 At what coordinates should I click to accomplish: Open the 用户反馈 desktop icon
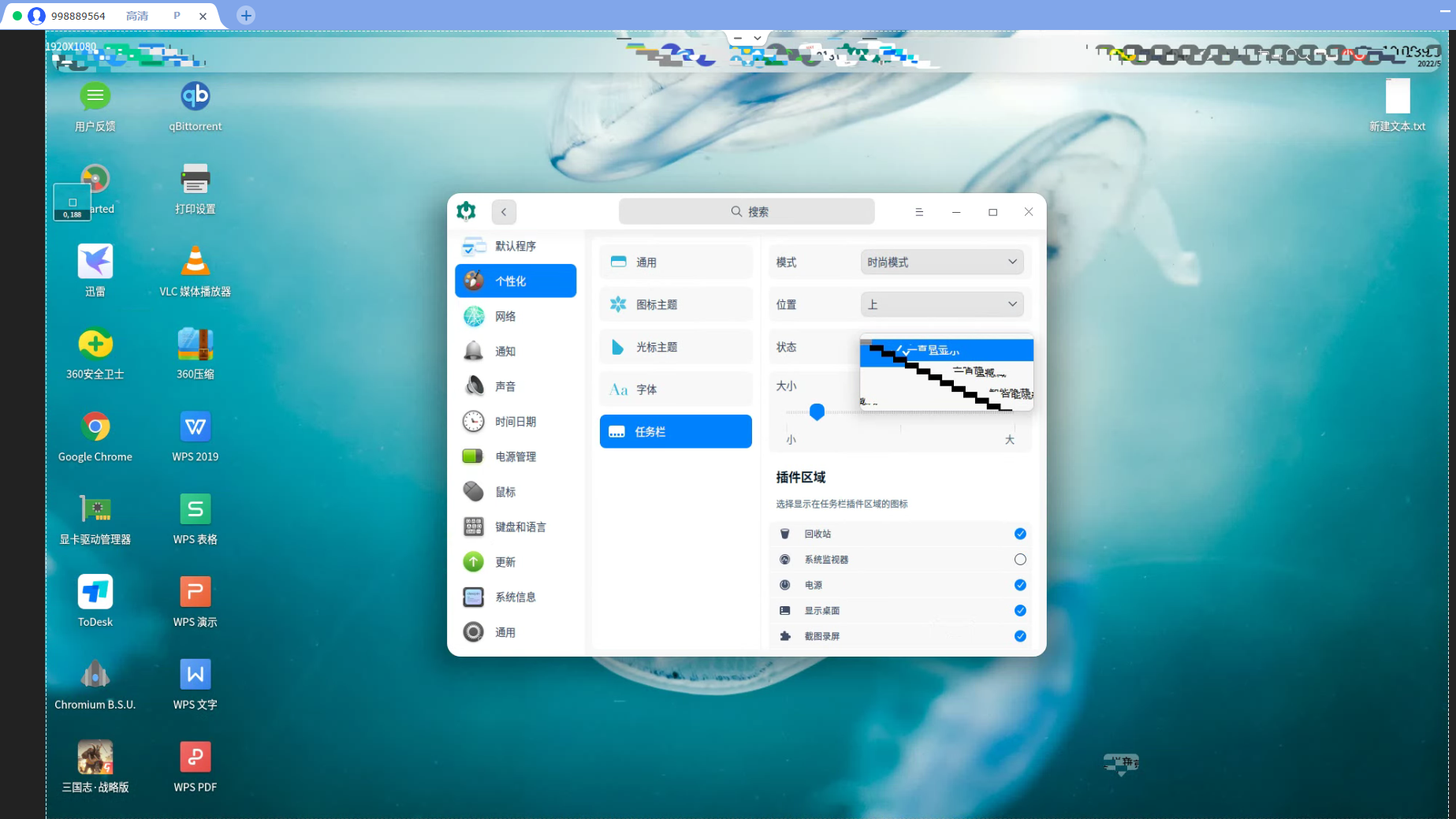tap(95, 106)
